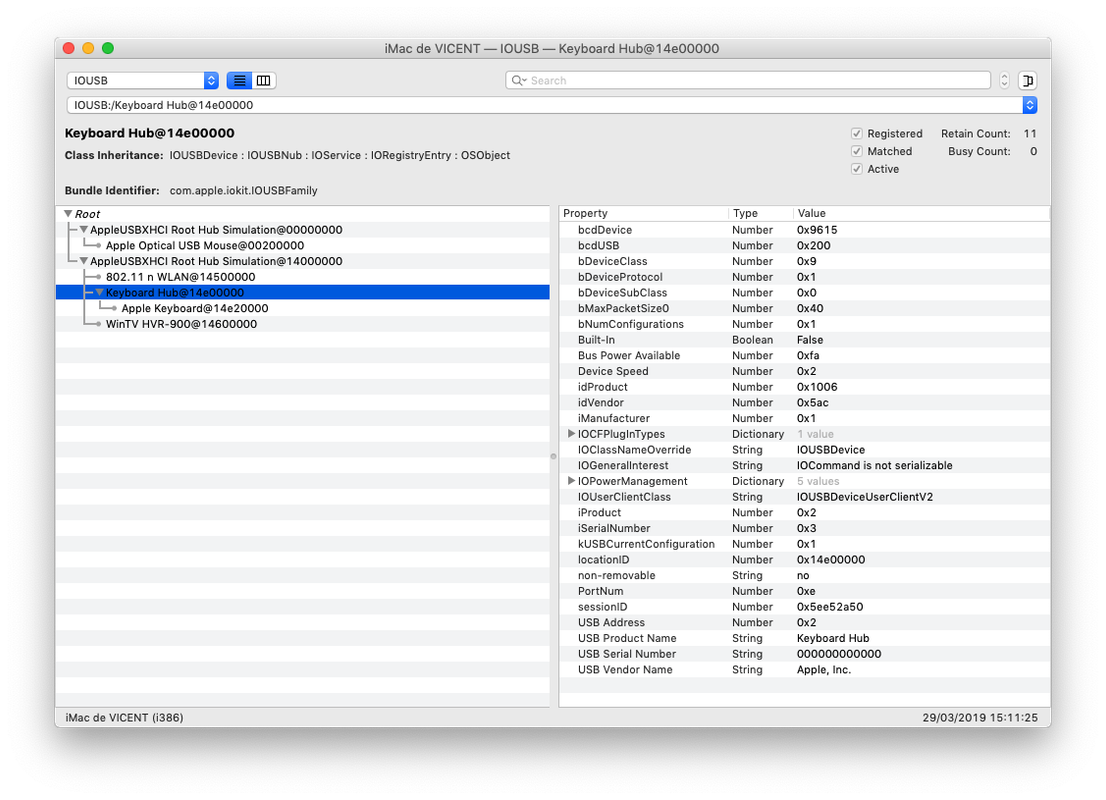Click into the Search field
The width and height of the screenshot is (1106, 800).
(x=748, y=80)
